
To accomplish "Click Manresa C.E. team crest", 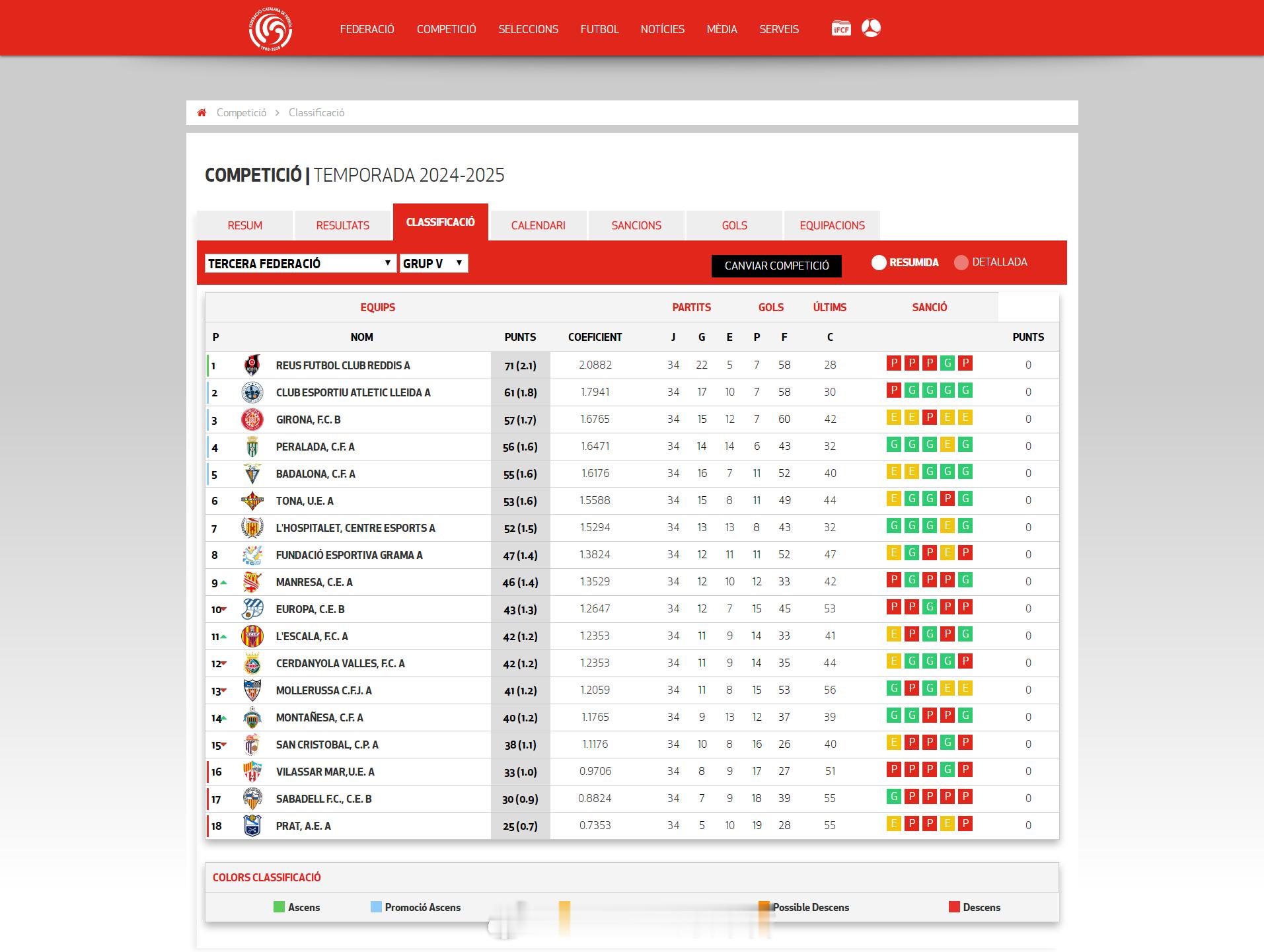I will 252,582.
